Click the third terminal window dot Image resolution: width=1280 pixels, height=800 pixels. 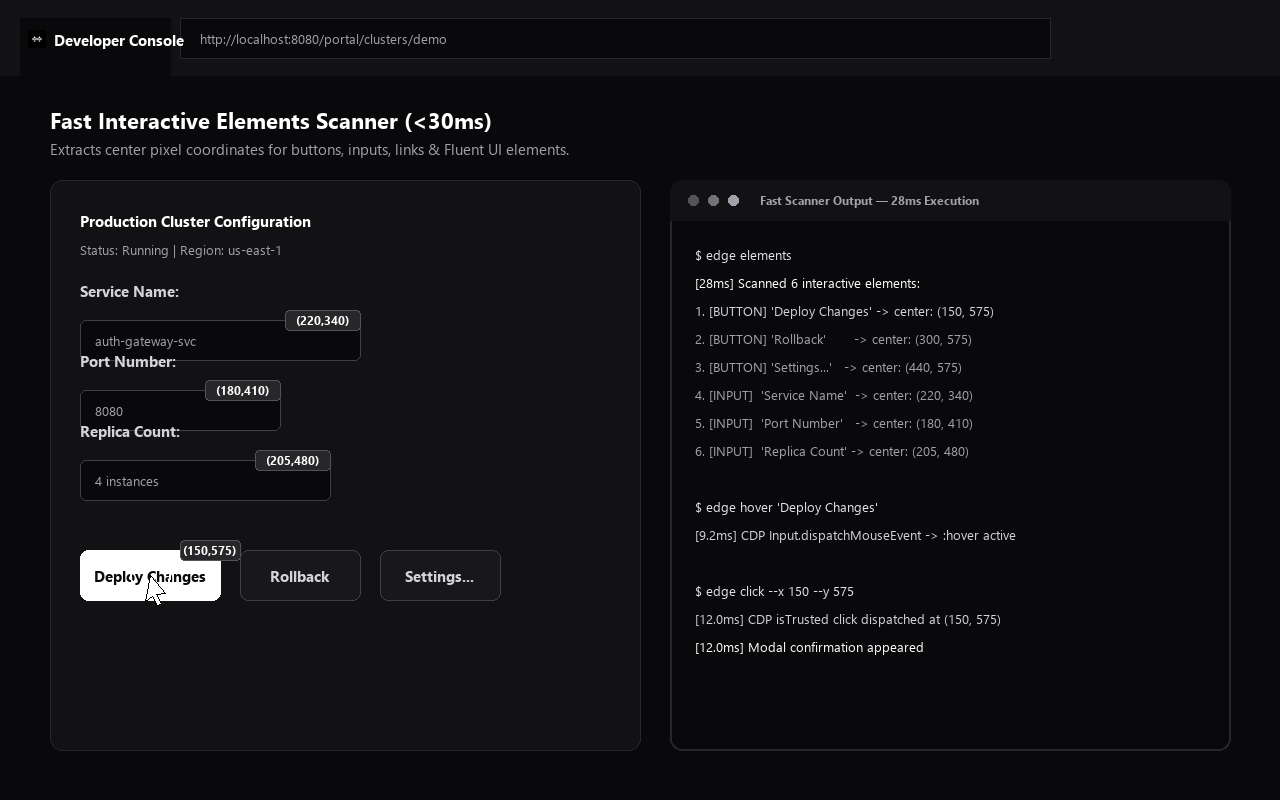pyautogui.click(x=733, y=201)
